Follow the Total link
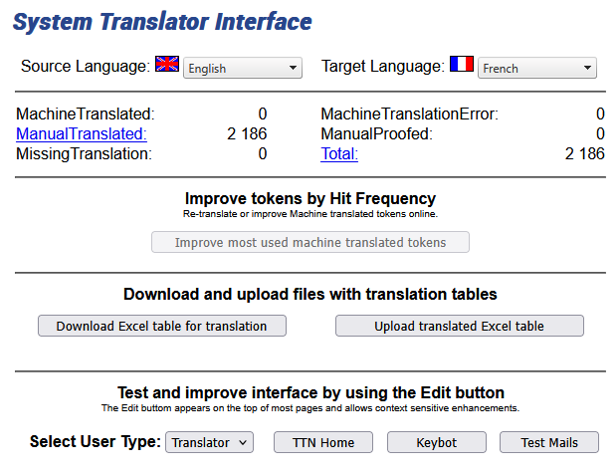The height and width of the screenshot is (464, 616). pyautogui.click(x=339, y=154)
